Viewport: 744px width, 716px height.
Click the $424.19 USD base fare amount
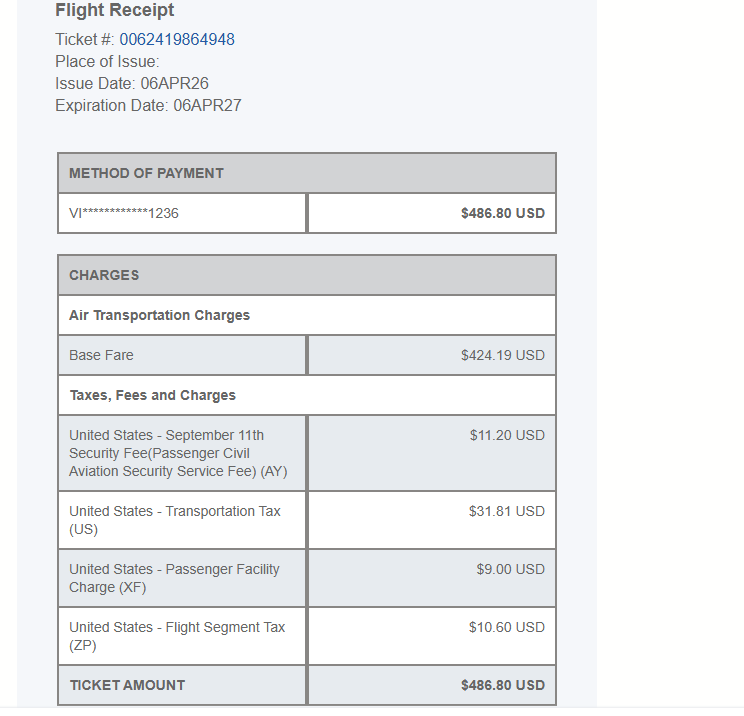(x=502, y=355)
